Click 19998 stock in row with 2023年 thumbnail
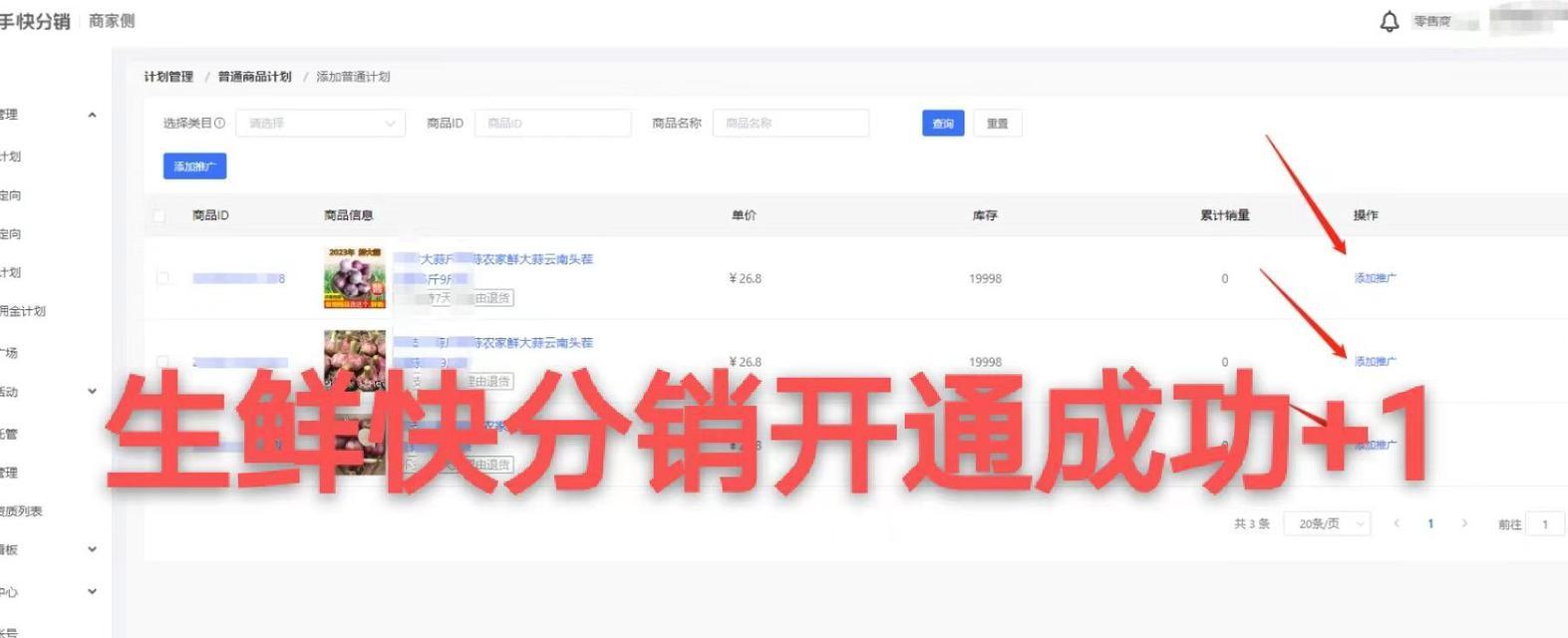 [x=985, y=278]
